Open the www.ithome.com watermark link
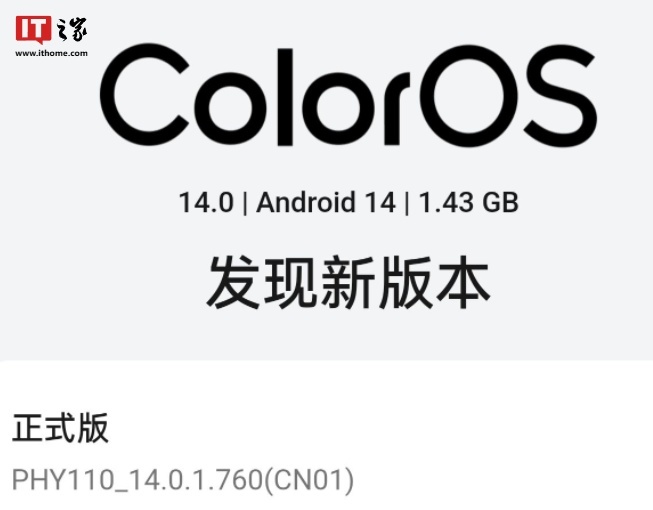Image resolution: width=653 pixels, height=510 pixels. pos(52,53)
